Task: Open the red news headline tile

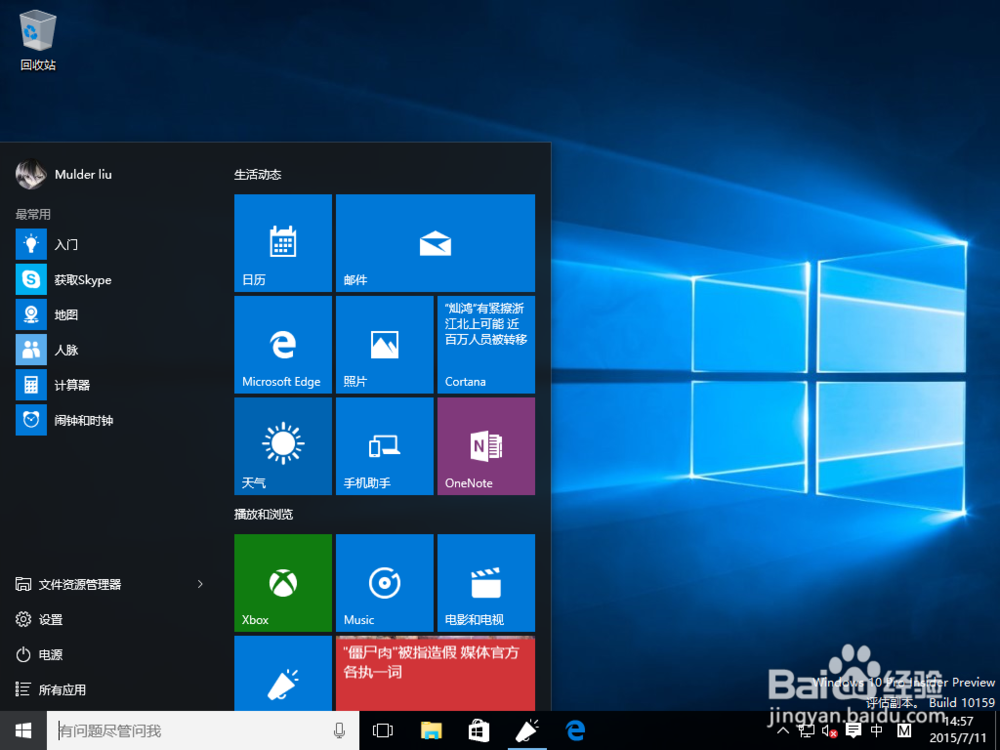Action: pos(435,673)
